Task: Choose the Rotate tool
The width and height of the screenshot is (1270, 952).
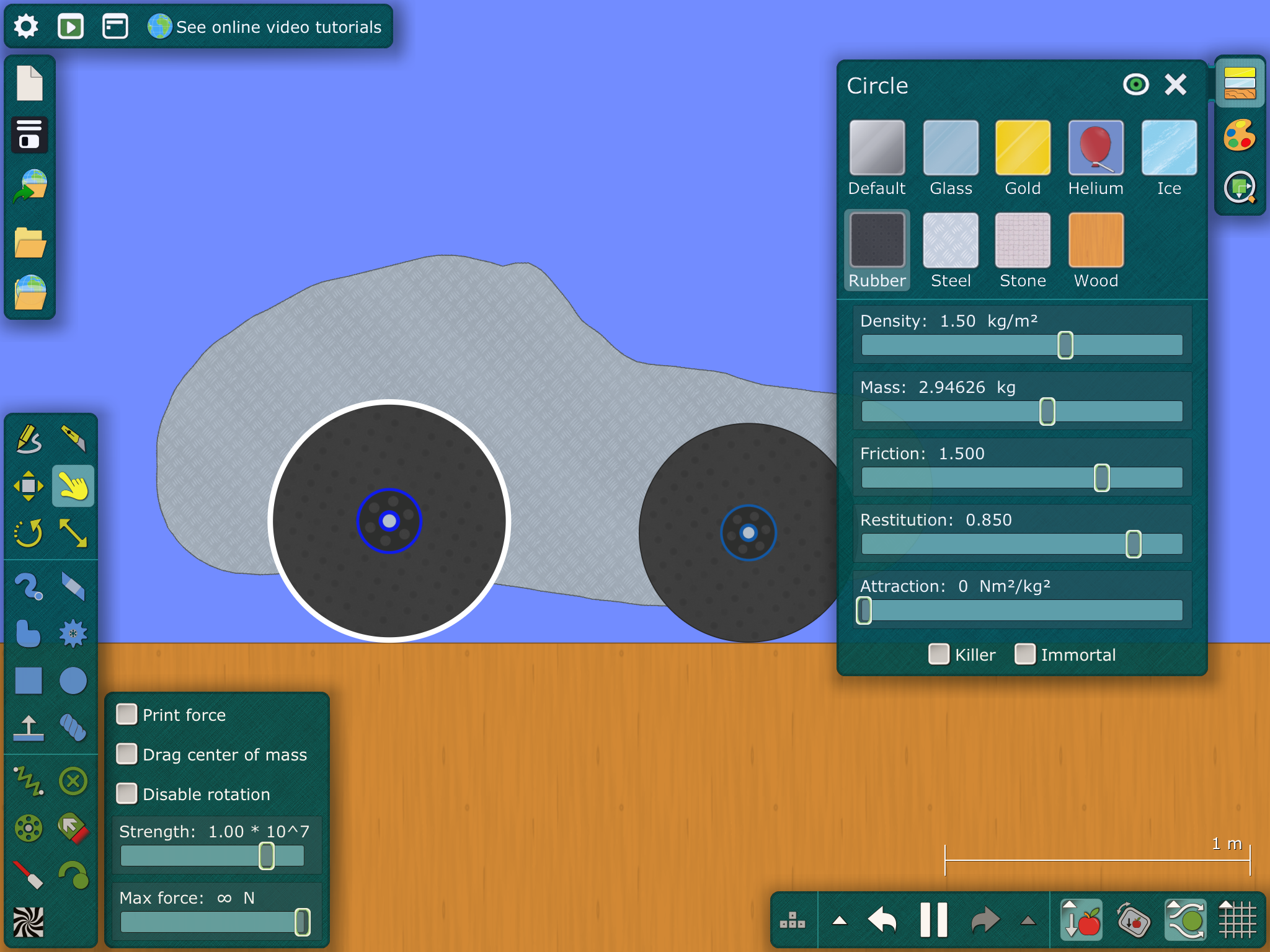Action: [29, 533]
